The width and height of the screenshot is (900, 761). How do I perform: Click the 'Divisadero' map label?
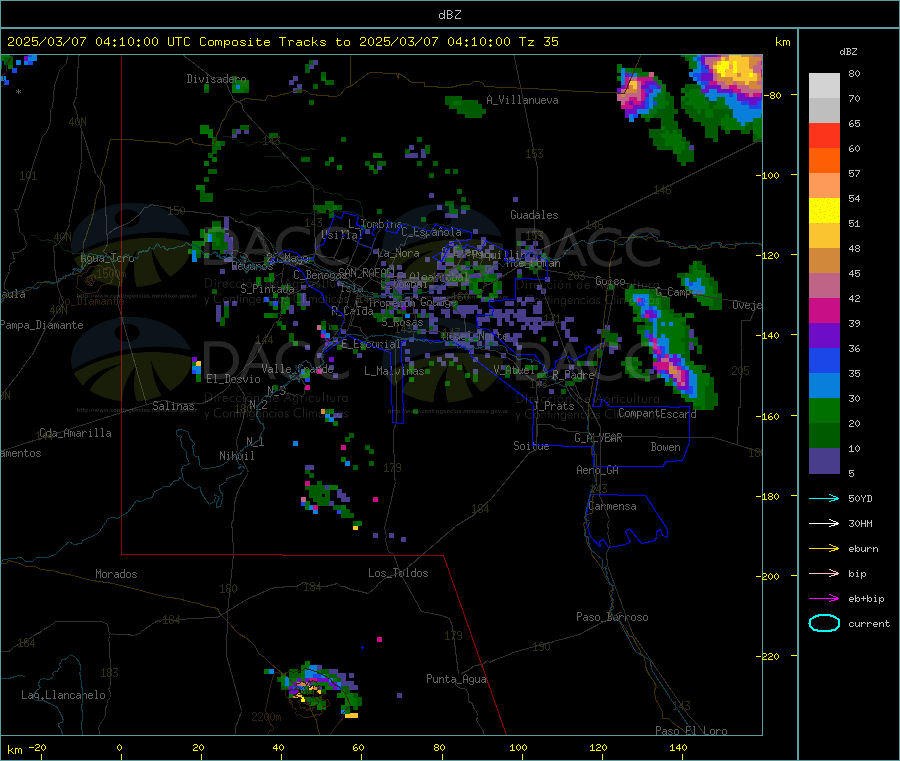click(x=216, y=79)
